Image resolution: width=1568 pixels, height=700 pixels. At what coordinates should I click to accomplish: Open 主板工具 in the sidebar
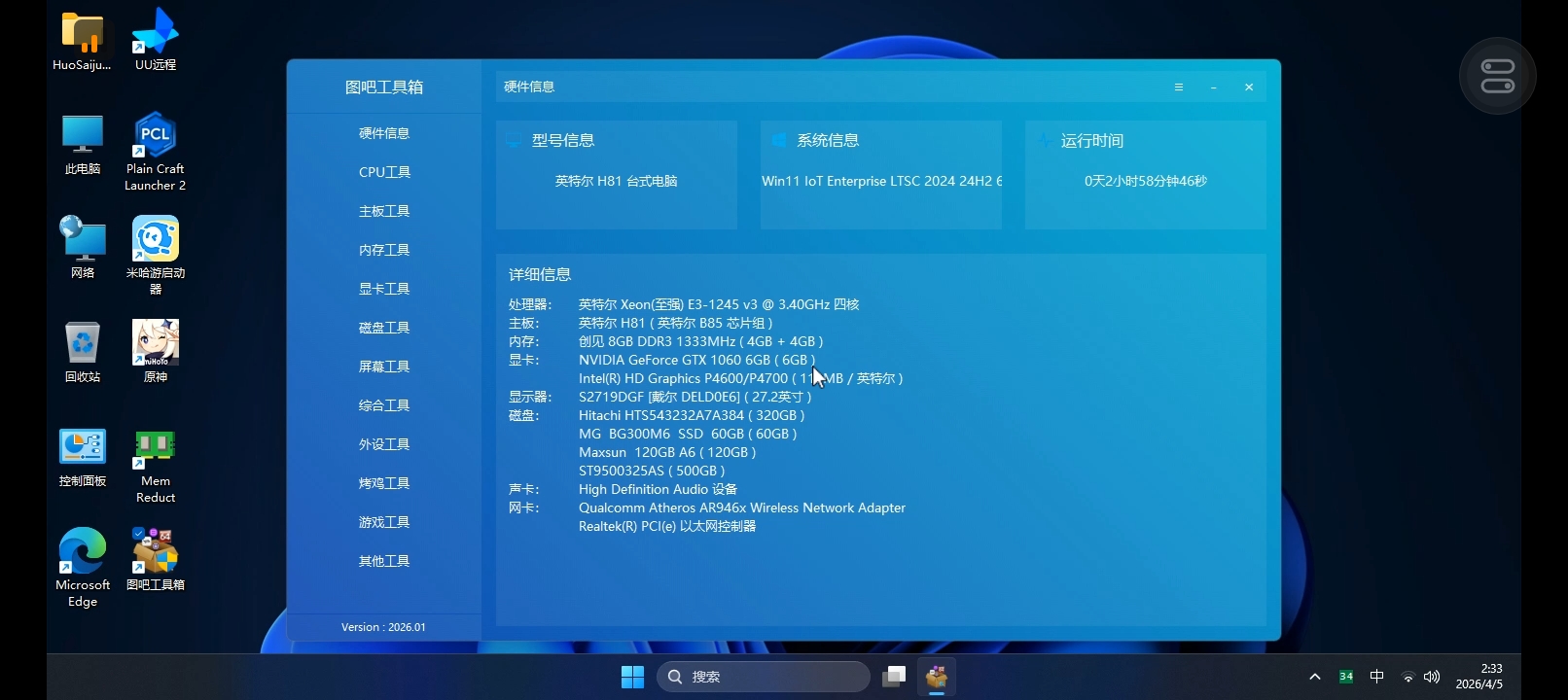(384, 211)
